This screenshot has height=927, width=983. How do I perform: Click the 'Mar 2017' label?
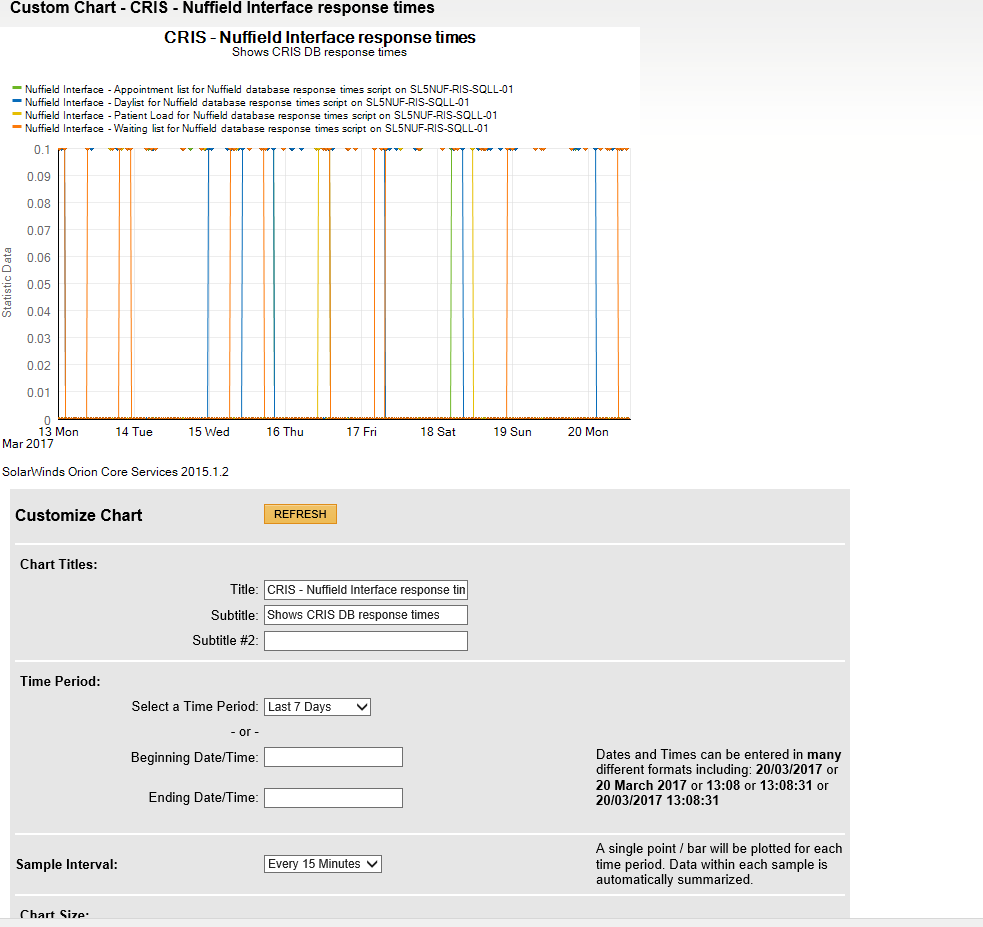[x=28, y=444]
